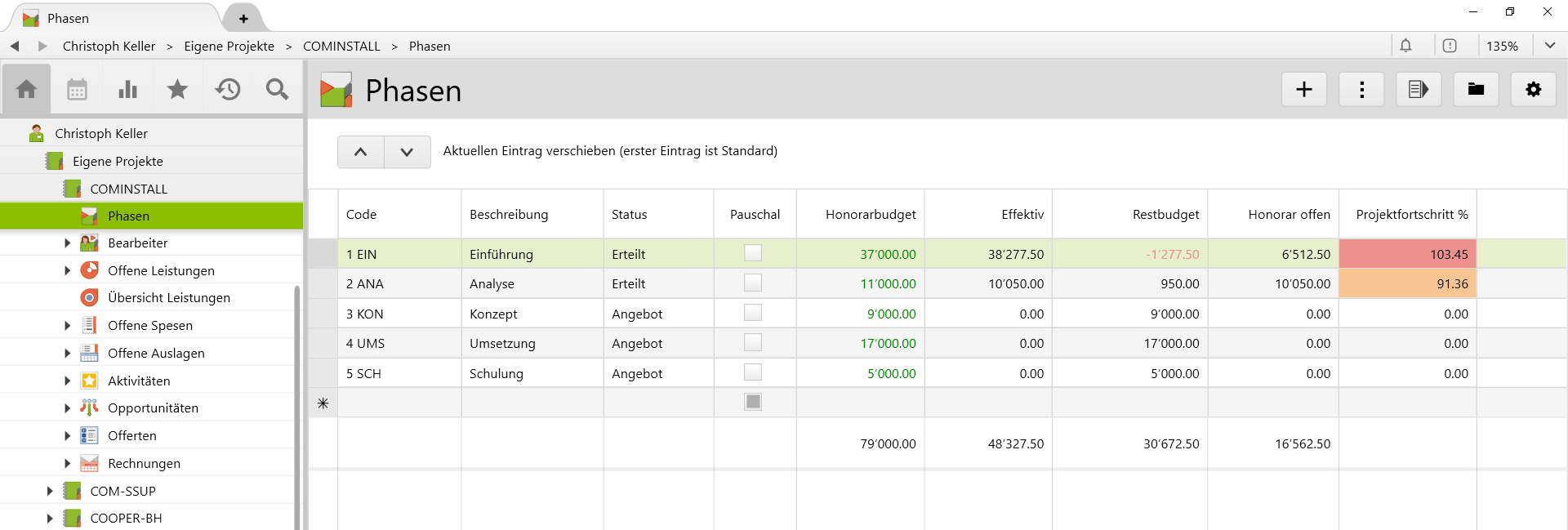Viewport: 1568px width, 530px height.
Task: Click the notifications bell icon
Action: (x=1405, y=46)
